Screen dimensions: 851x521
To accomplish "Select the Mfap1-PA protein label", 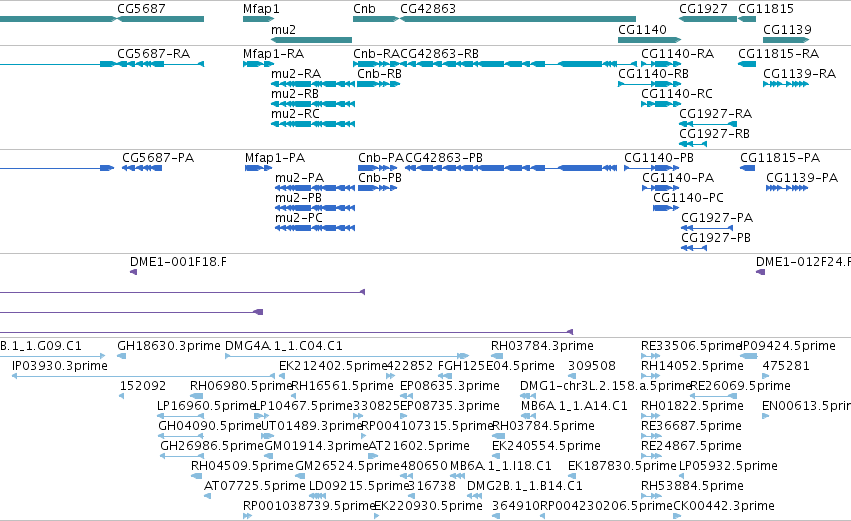I will pos(275,158).
